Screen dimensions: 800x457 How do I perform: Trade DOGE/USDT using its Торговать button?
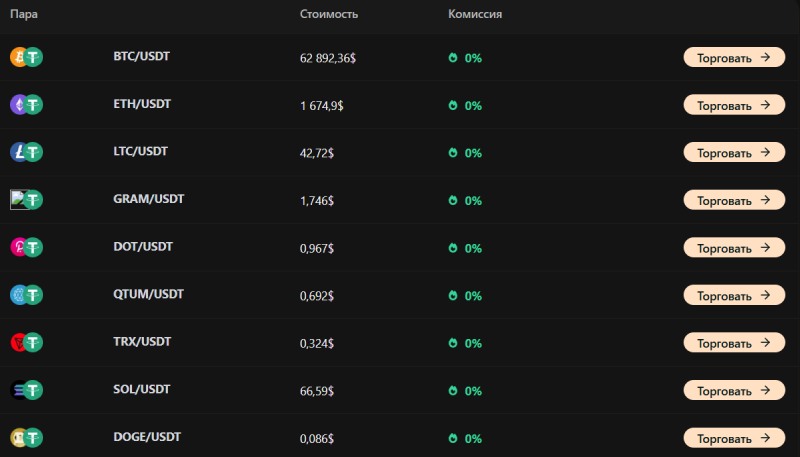734,438
